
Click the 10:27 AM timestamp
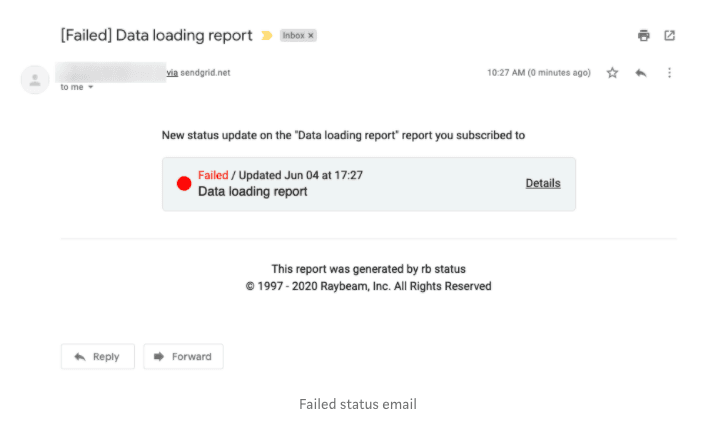point(538,73)
